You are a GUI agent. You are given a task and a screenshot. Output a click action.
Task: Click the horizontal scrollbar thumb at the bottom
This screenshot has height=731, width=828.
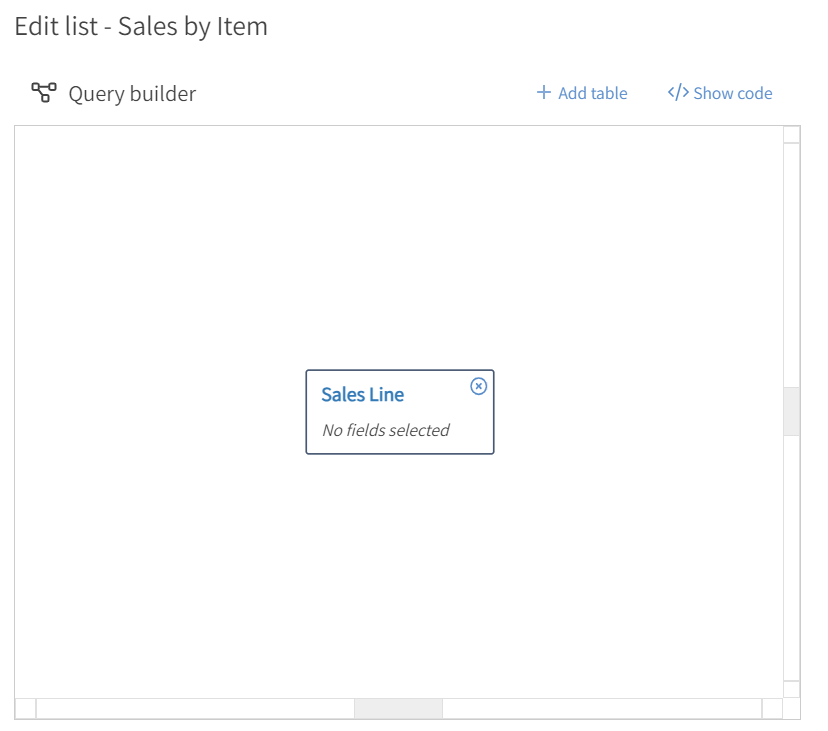(398, 708)
